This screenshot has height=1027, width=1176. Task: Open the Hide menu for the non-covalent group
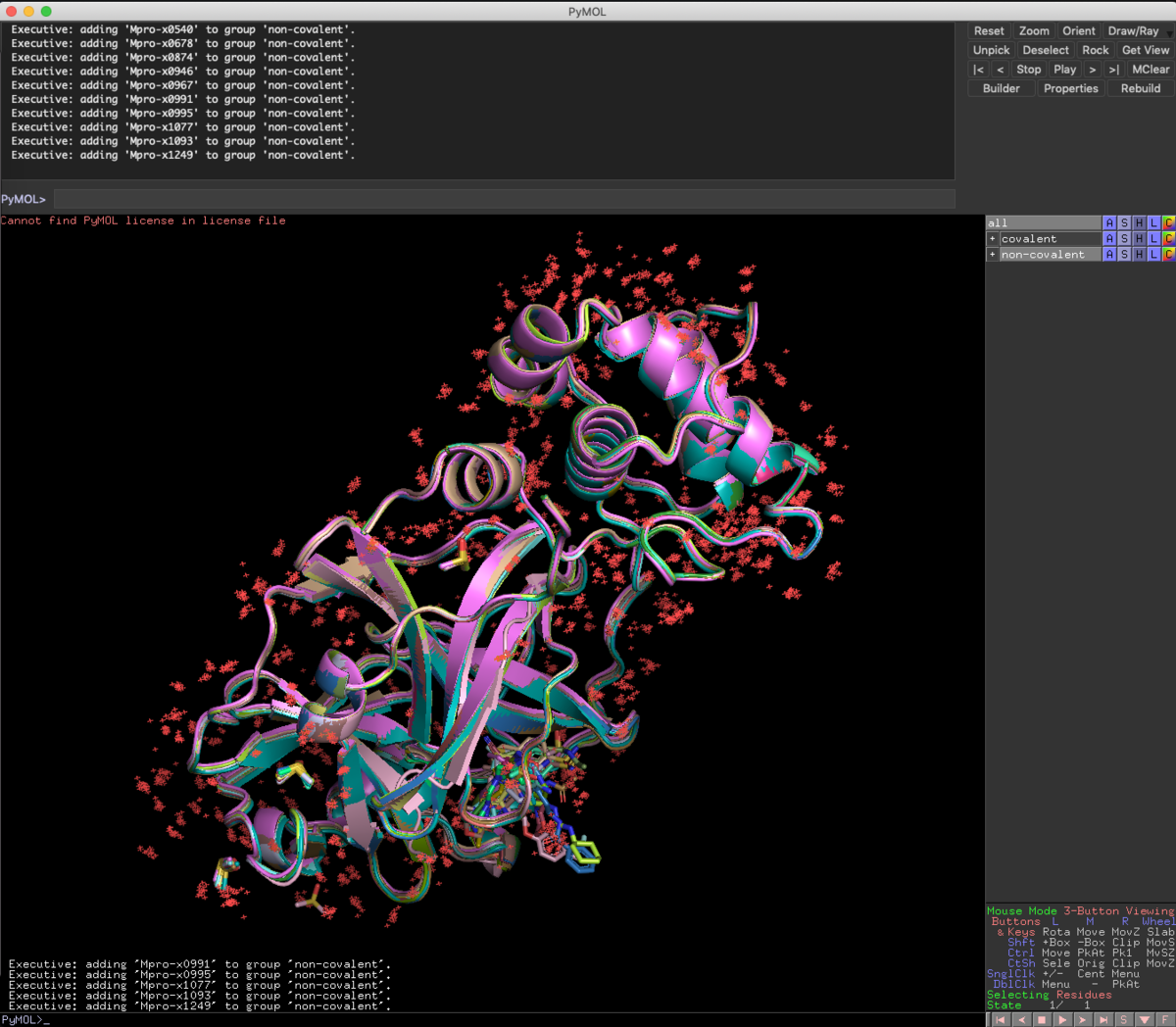click(x=1139, y=254)
